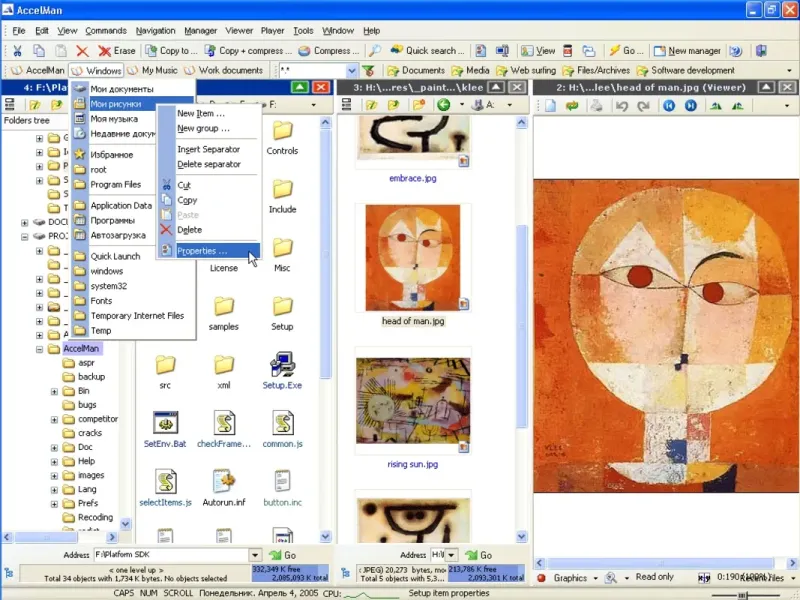Click Copy to ... toolbar button
Screen dimensions: 800x600
click(171, 51)
